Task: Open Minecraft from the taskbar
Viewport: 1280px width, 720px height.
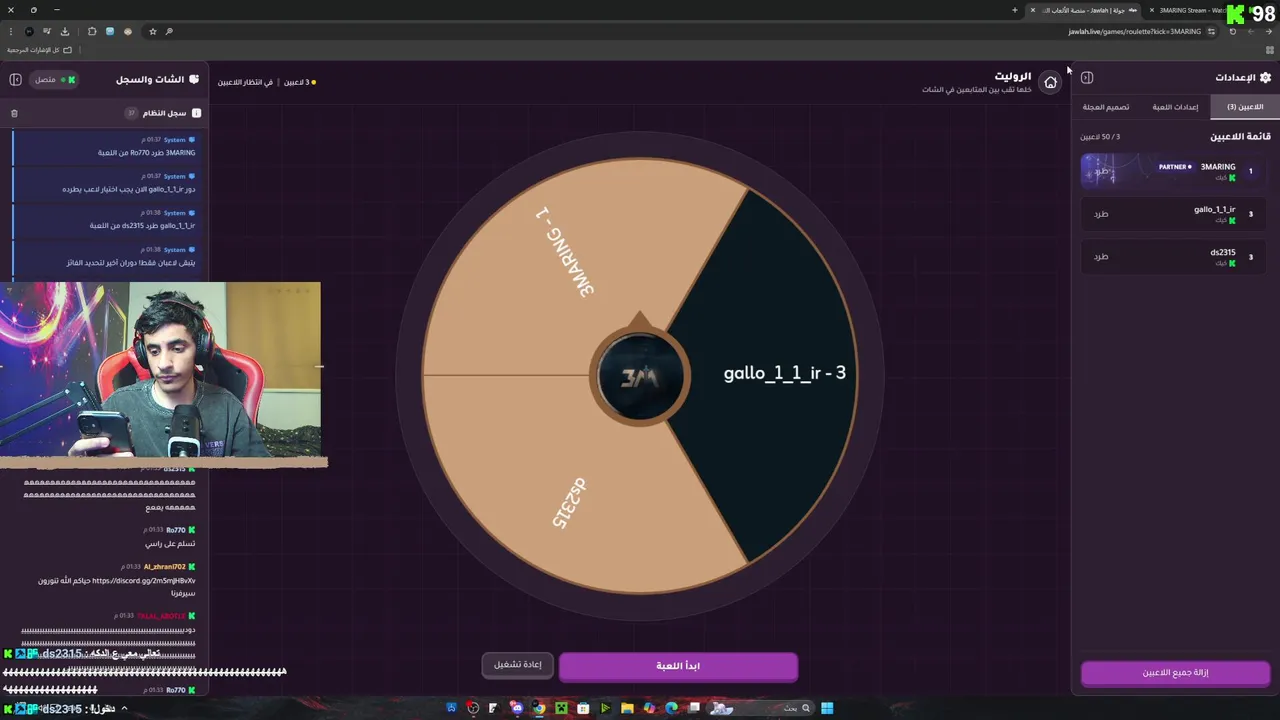Action: pyautogui.click(x=561, y=708)
